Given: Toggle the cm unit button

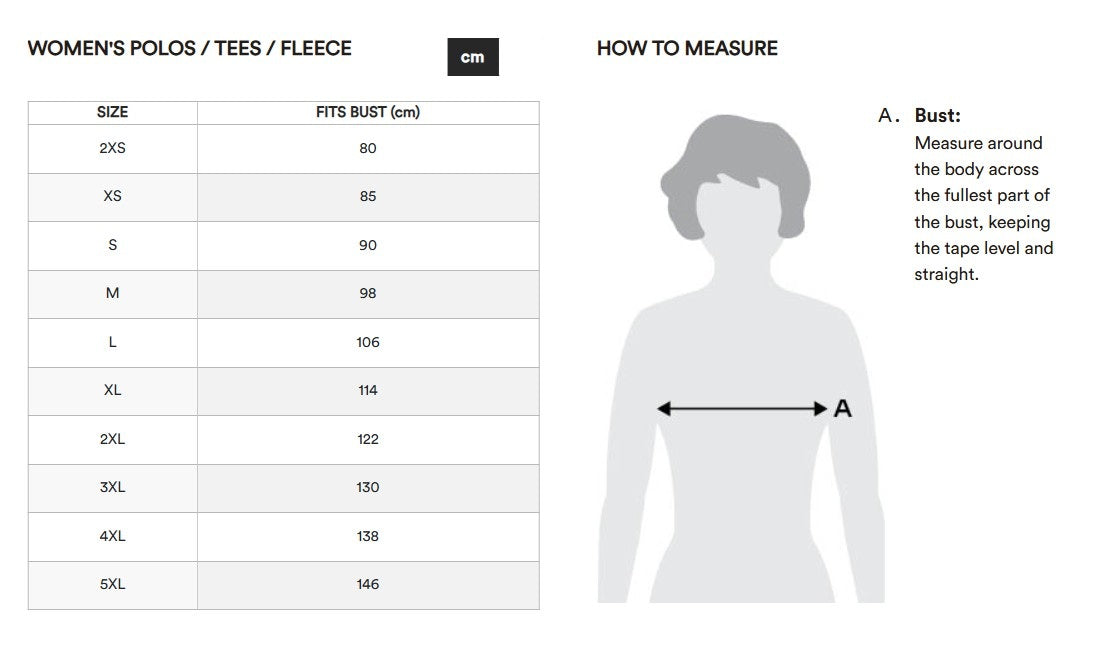Looking at the screenshot, I should point(472,57).
